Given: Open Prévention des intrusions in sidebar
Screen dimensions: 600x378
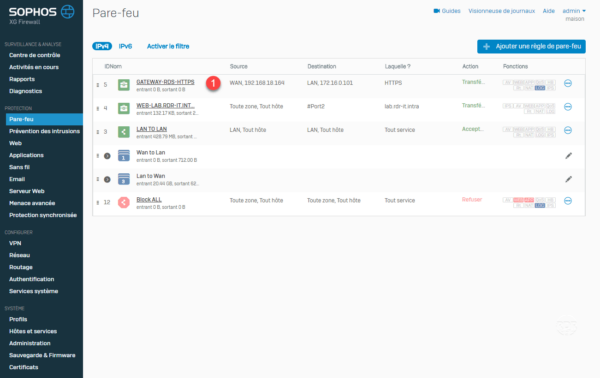Looking at the screenshot, I should [44, 131].
